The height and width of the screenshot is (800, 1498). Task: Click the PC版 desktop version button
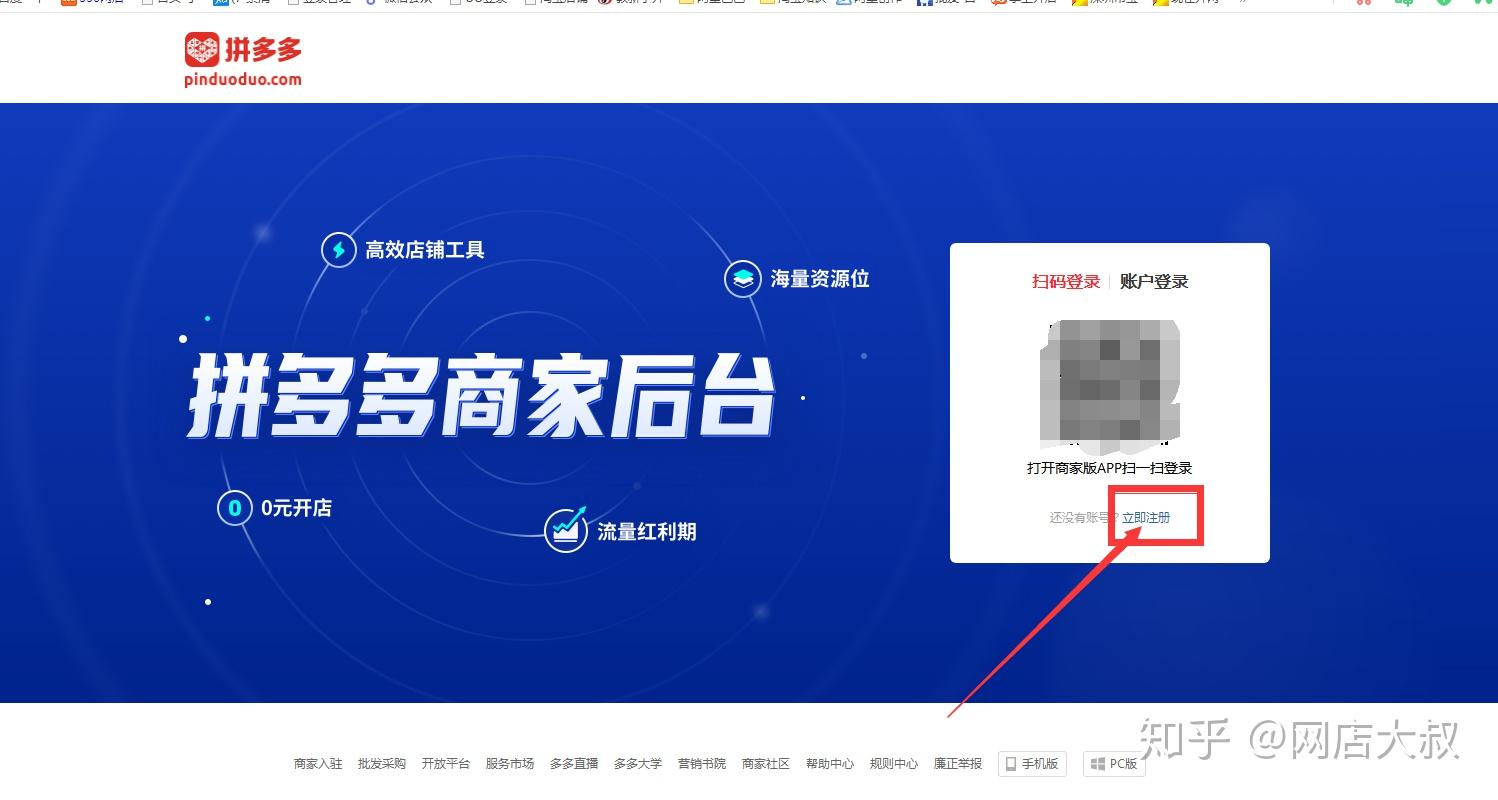pyautogui.click(x=1114, y=764)
